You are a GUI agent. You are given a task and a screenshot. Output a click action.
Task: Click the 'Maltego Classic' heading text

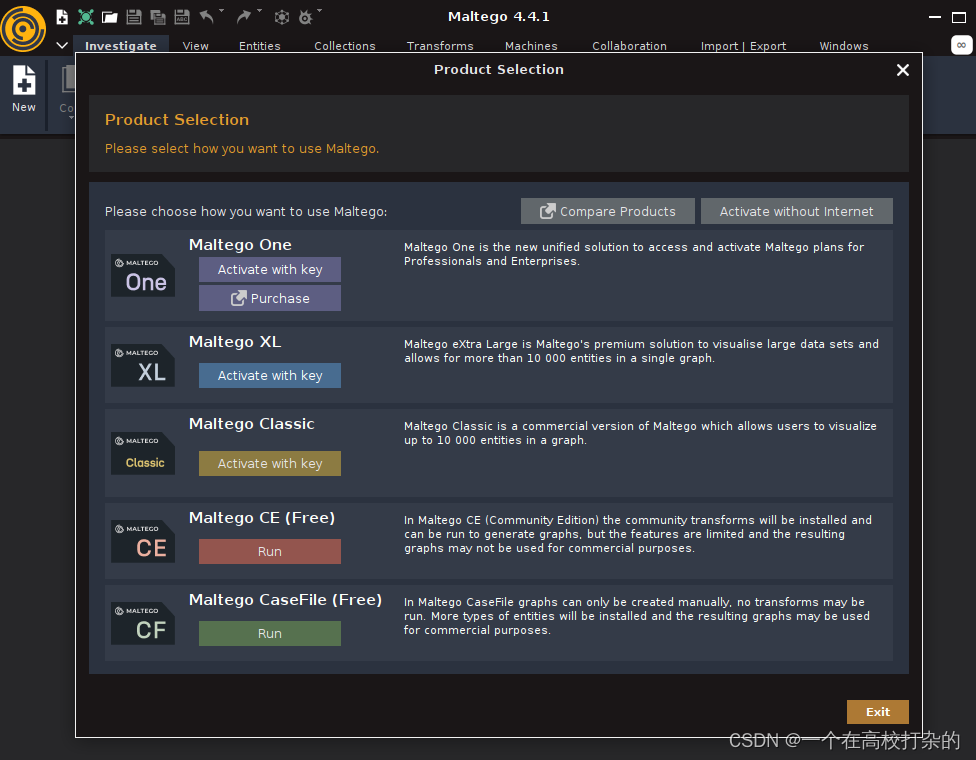[252, 424]
